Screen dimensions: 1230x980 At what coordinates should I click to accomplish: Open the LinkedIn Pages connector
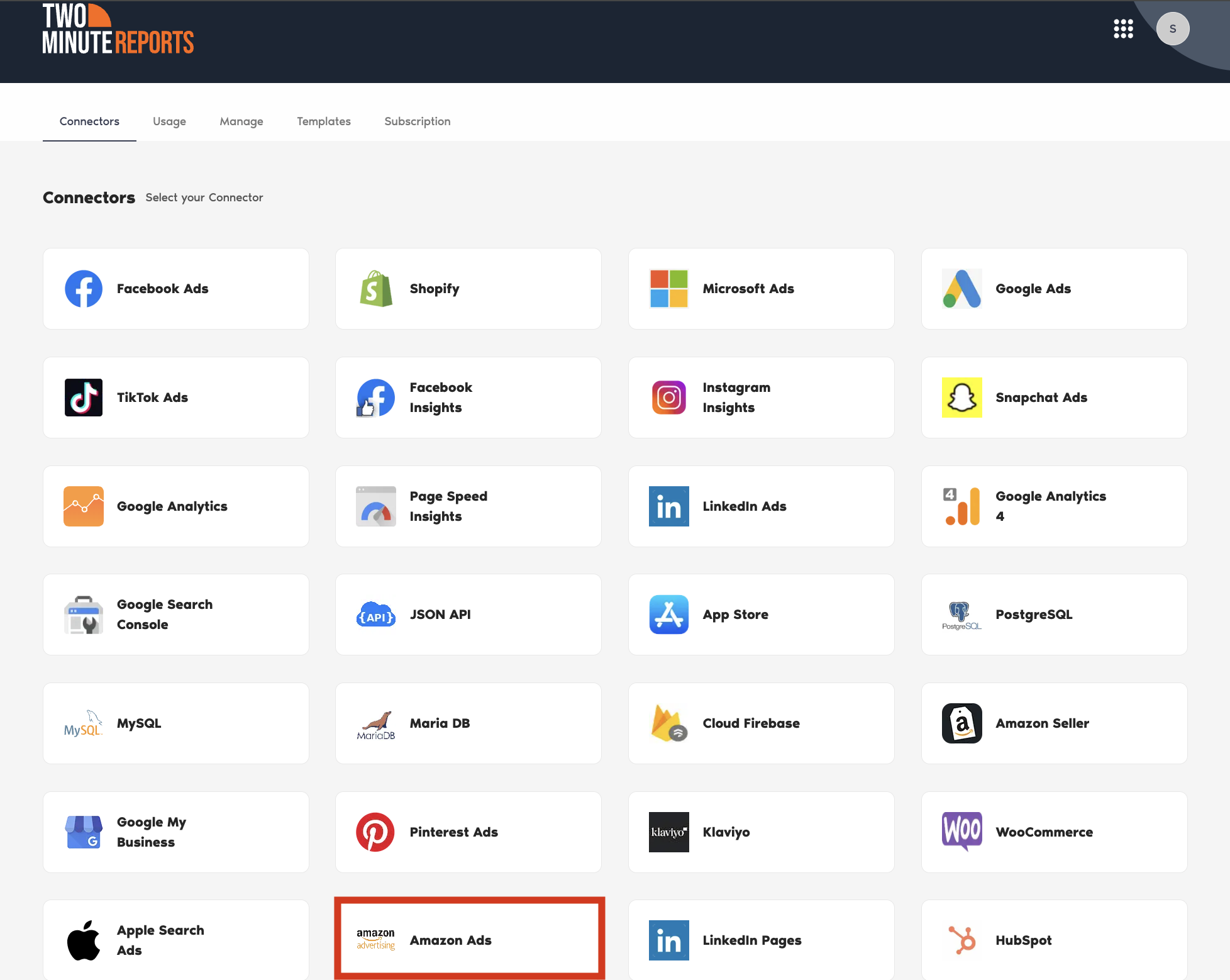pyautogui.click(x=761, y=940)
